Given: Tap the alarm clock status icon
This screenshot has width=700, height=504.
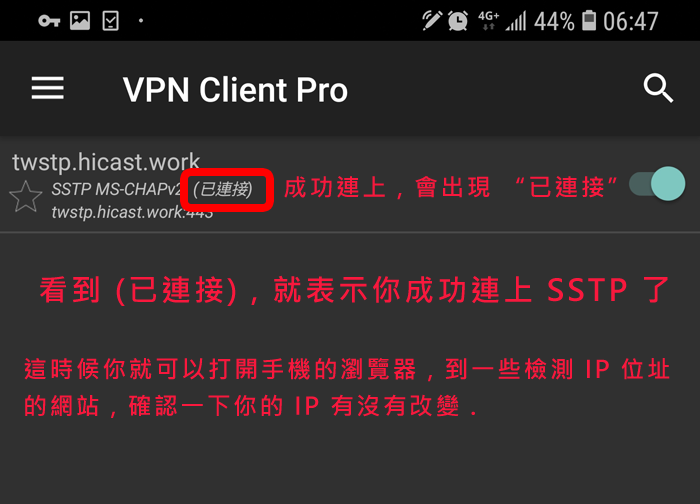Looking at the screenshot, I should [458, 21].
